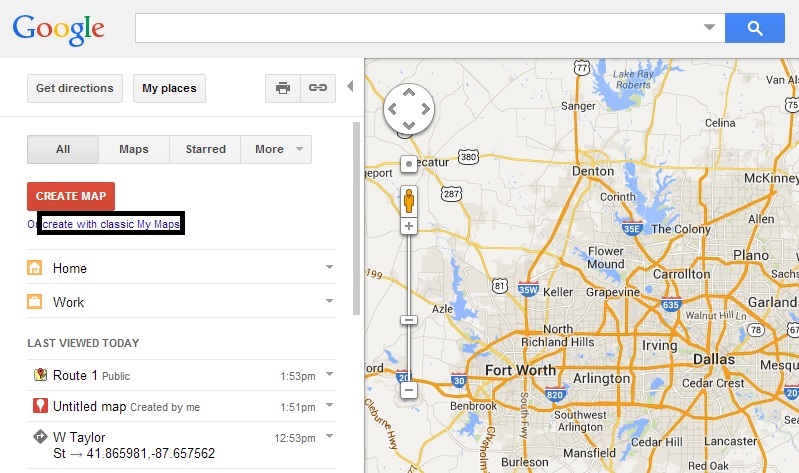Viewport: 799px width, 473px height.
Task: Open the Untitled map entry
Action: [90, 406]
